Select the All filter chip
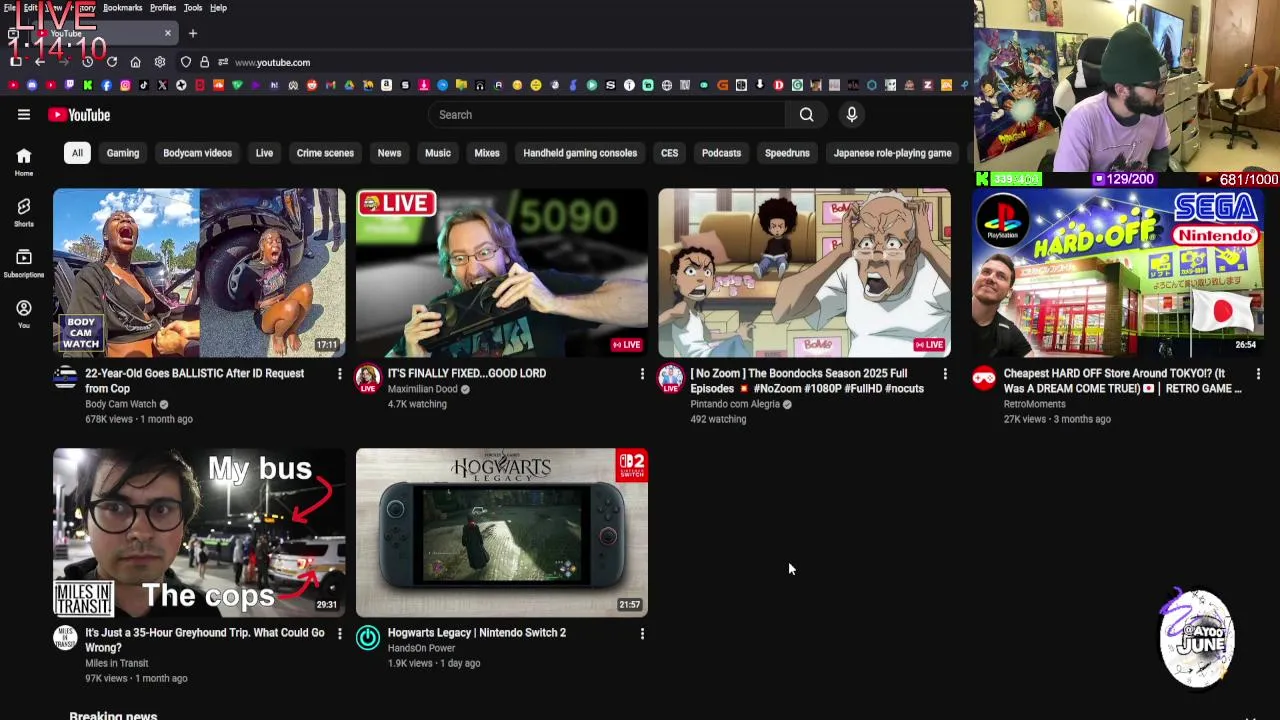Image resolution: width=1280 pixels, height=720 pixels. click(x=77, y=153)
